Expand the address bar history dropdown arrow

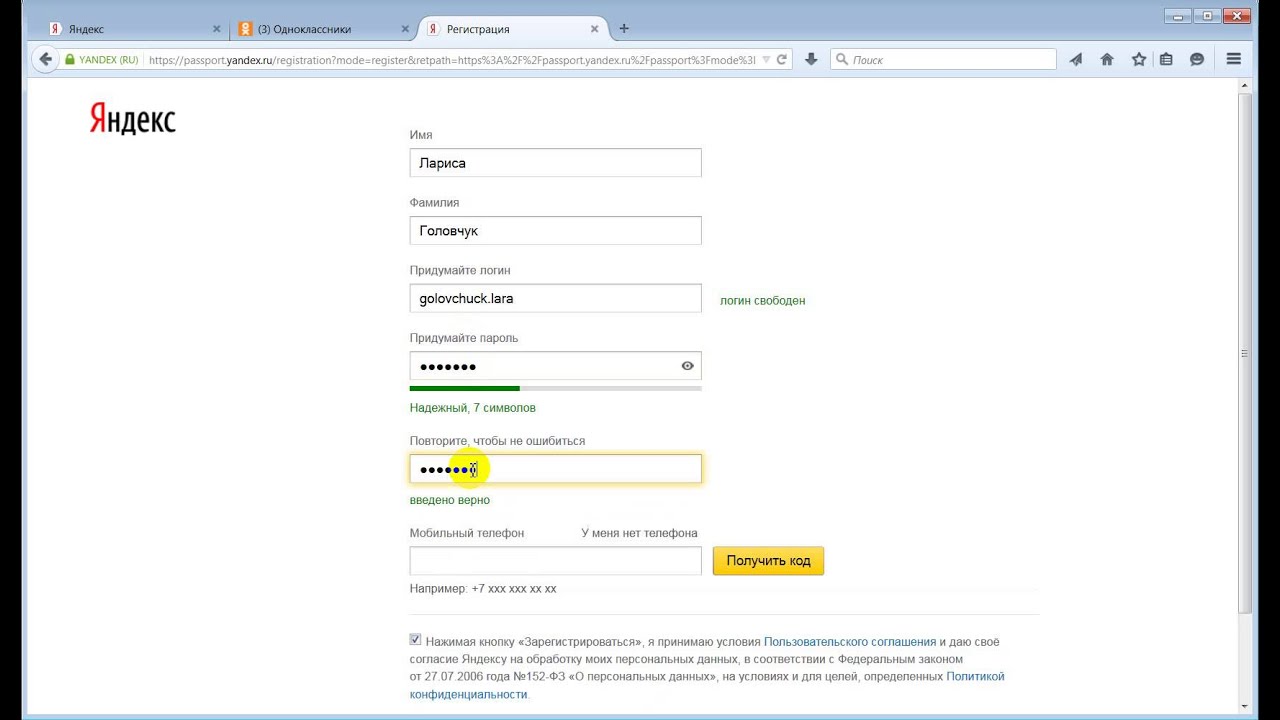[x=766, y=60]
